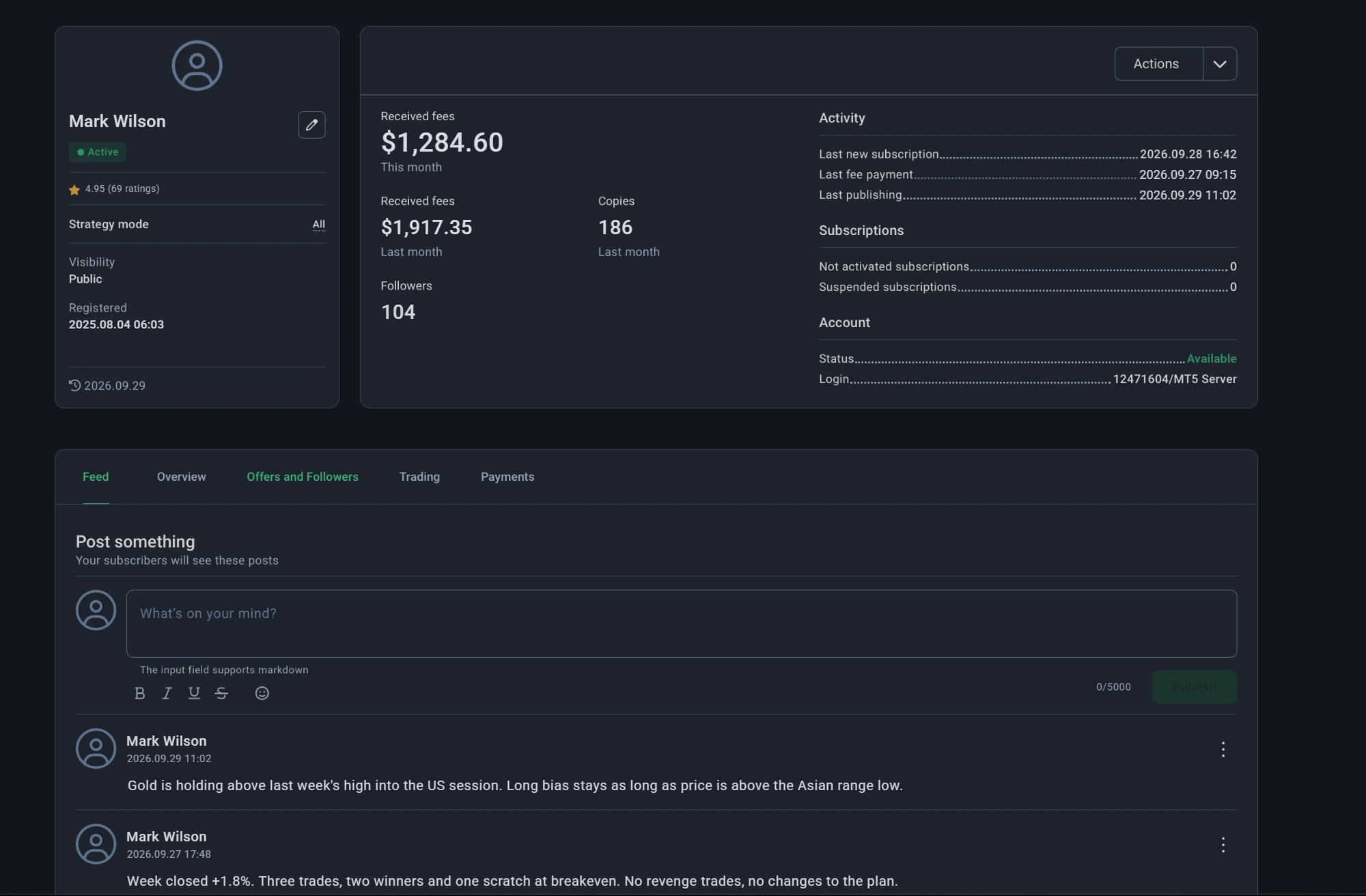Click the Publish button
Viewport: 1366px width, 896px height.
click(1194, 686)
